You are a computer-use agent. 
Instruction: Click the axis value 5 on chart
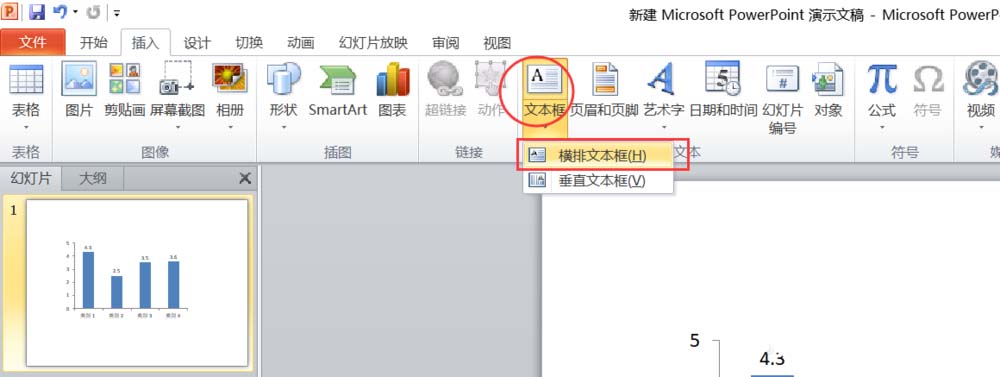[x=695, y=341]
